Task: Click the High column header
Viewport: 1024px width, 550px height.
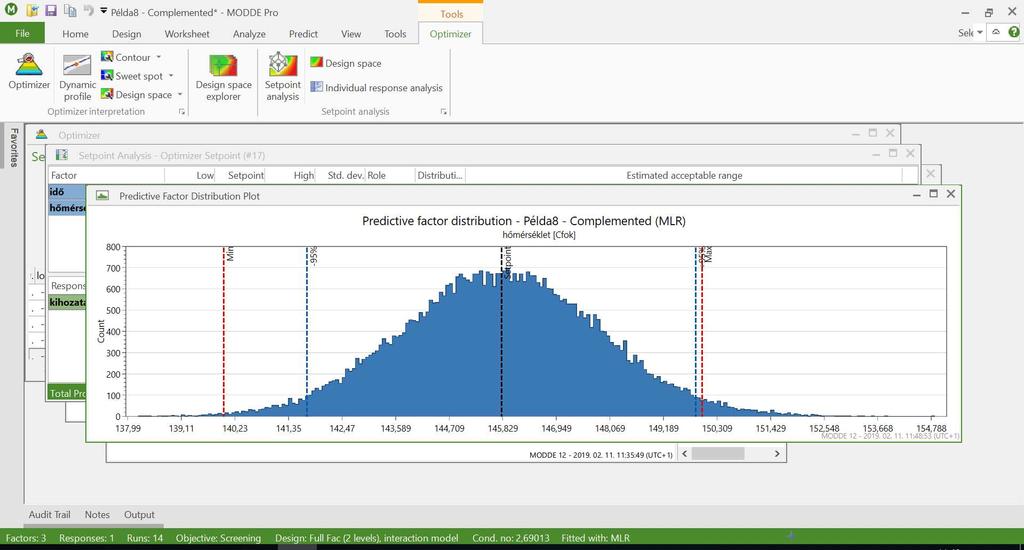Action: tap(291, 175)
